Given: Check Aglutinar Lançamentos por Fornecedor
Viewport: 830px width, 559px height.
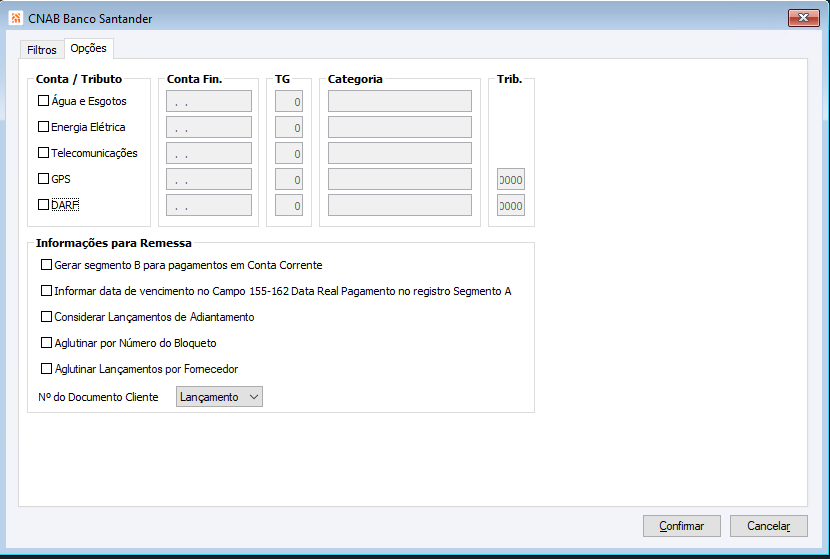Looking at the screenshot, I should [47, 368].
